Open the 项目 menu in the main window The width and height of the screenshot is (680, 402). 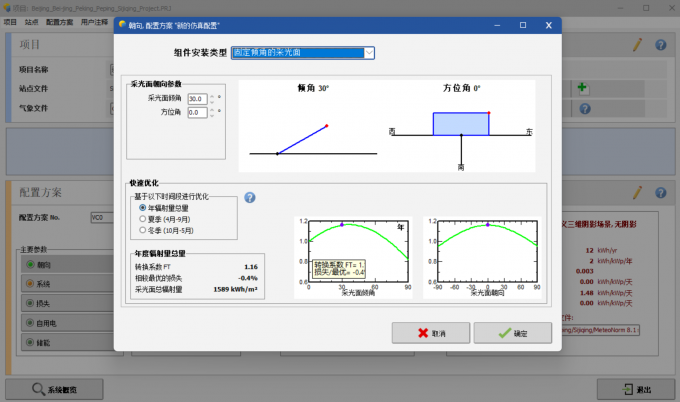[10, 22]
